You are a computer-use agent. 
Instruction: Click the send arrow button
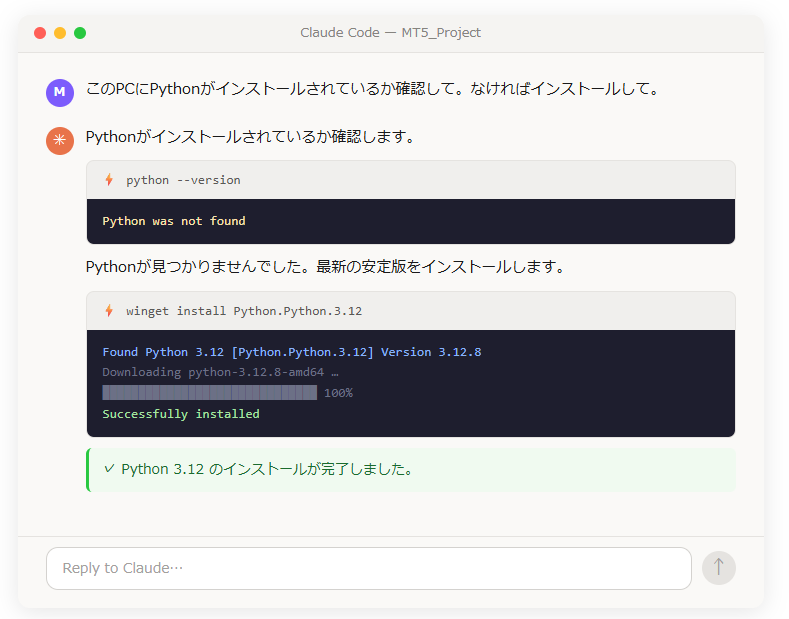click(x=719, y=568)
